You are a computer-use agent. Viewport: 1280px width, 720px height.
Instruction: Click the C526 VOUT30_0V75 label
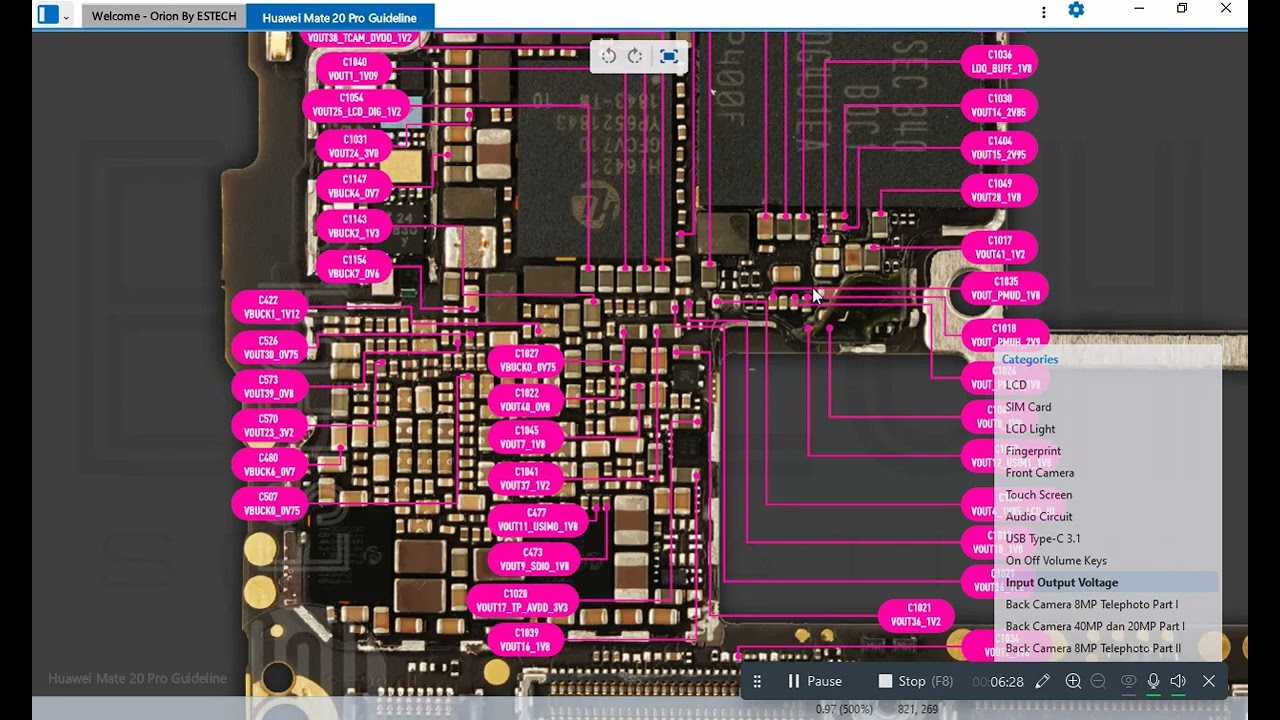click(270, 348)
